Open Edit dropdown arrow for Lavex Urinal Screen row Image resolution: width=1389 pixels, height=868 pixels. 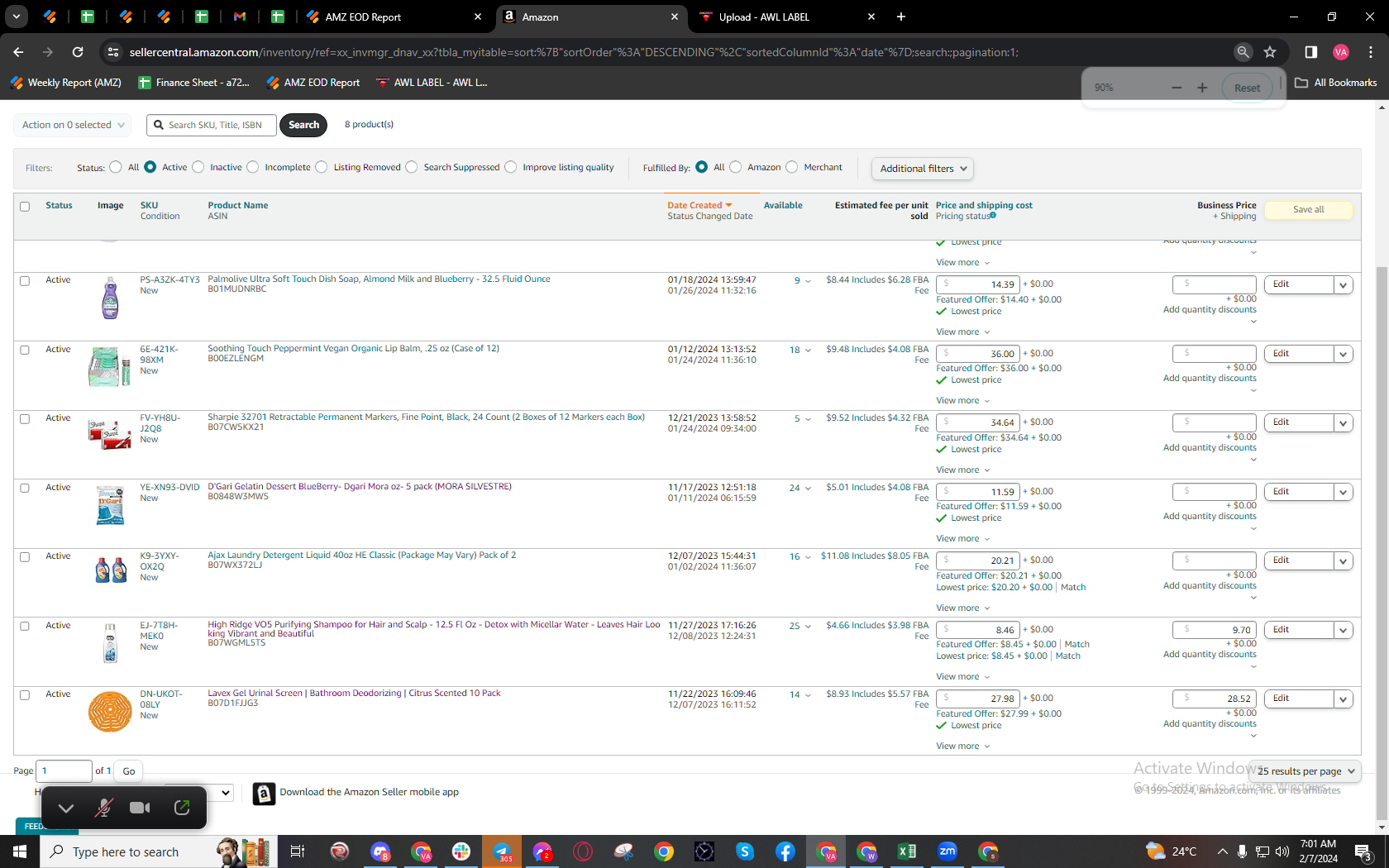tap(1344, 699)
